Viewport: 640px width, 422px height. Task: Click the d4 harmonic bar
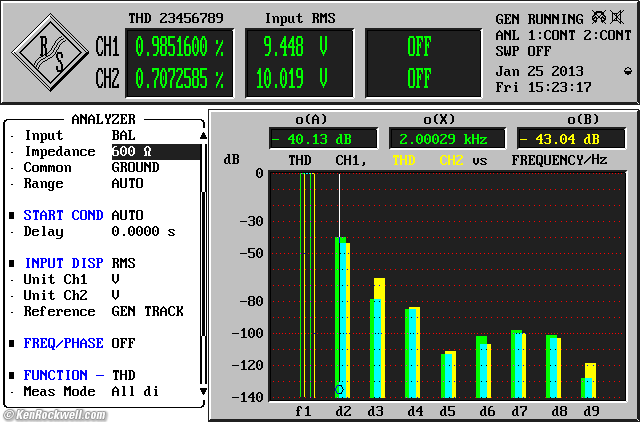point(412,352)
